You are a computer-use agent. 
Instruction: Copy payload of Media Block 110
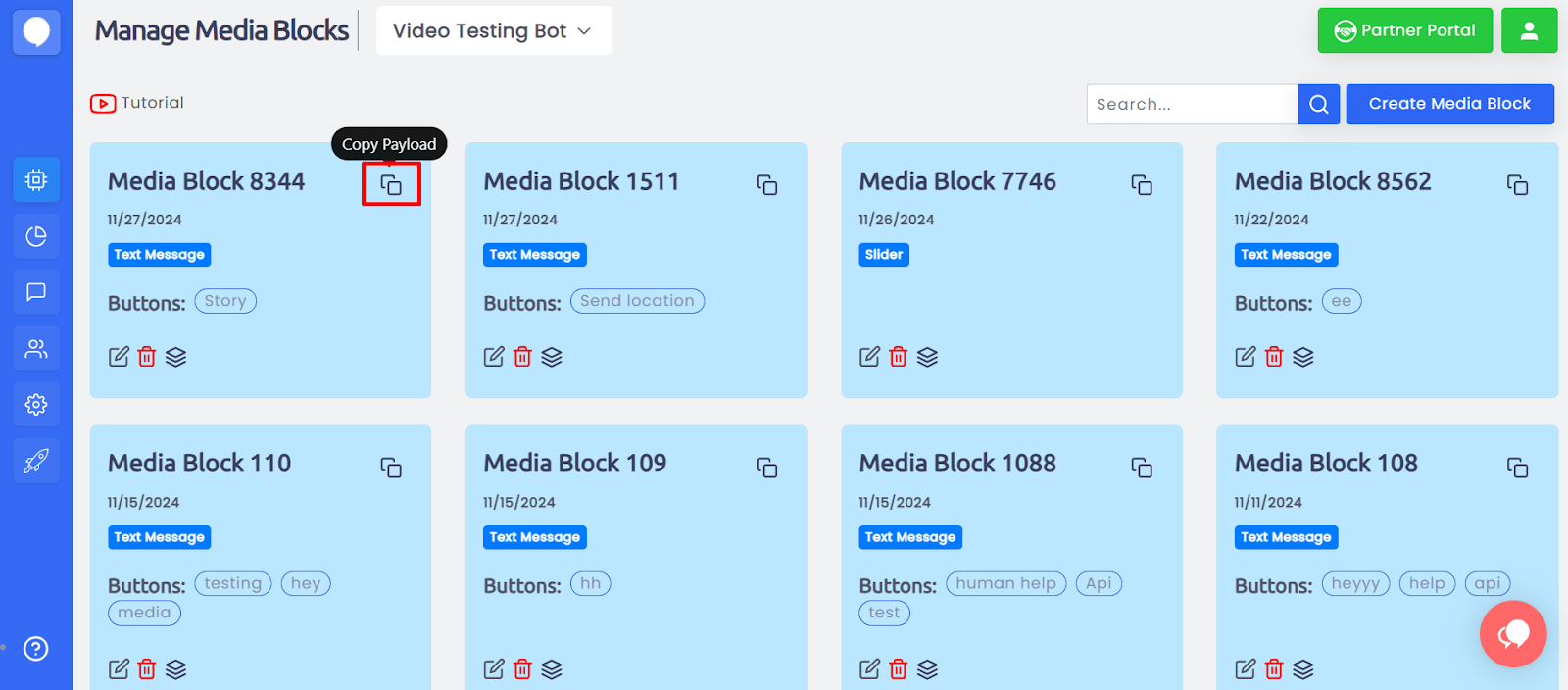[x=391, y=468]
